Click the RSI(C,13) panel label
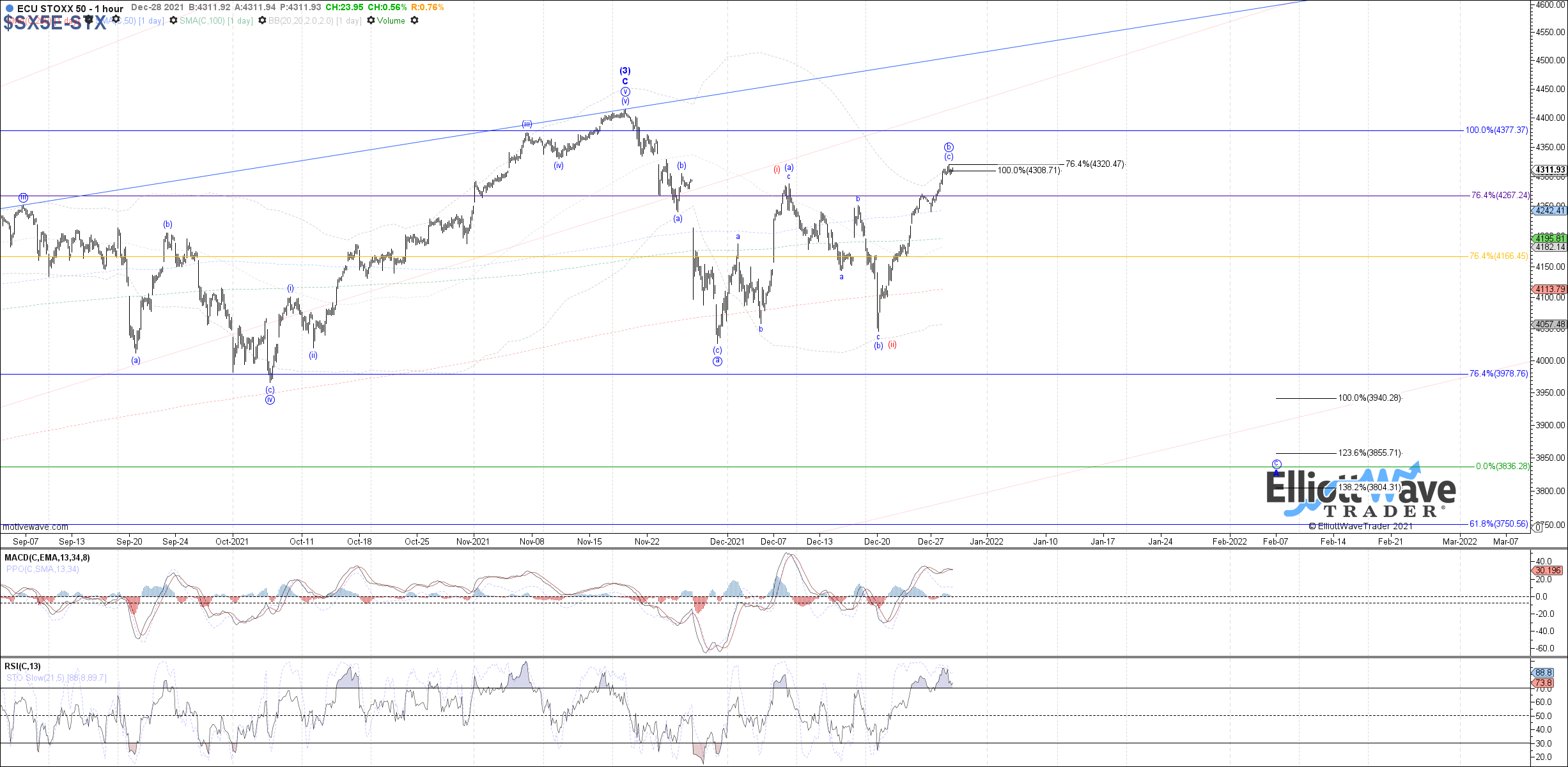The width and height of the screenshot is (1568, 767). [22, 666]
